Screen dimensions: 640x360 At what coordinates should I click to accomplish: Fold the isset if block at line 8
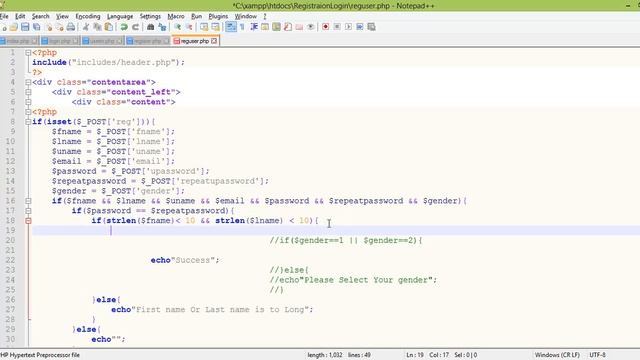click(28, 122)
